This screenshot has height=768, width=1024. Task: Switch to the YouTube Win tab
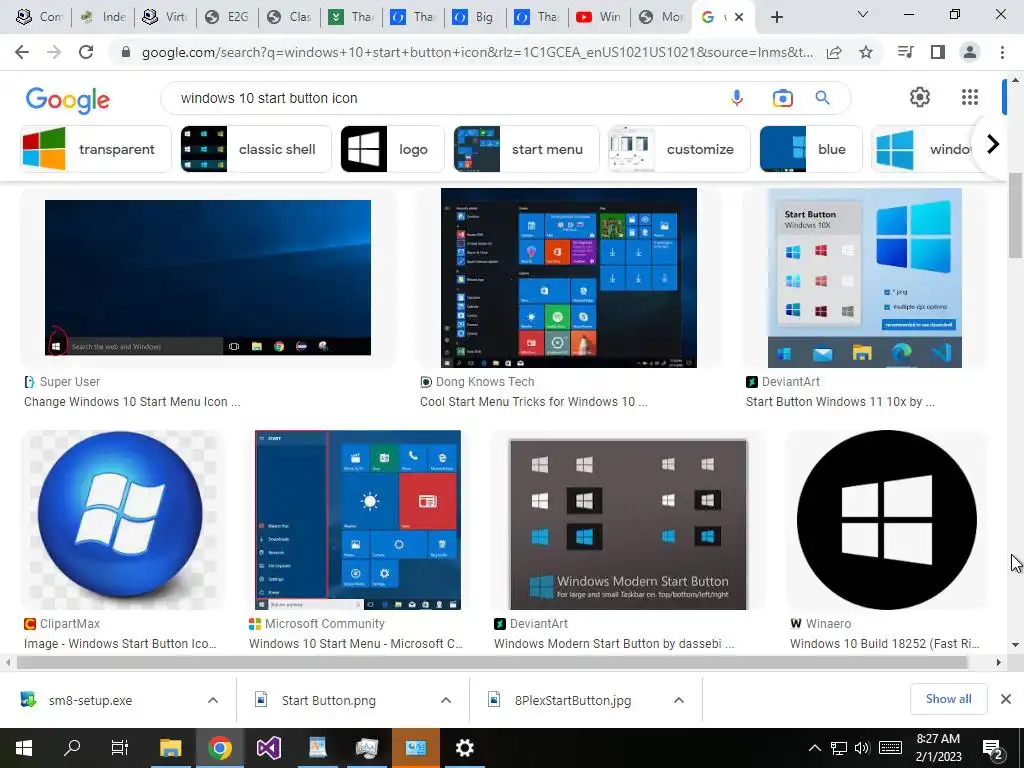[599, 17]
